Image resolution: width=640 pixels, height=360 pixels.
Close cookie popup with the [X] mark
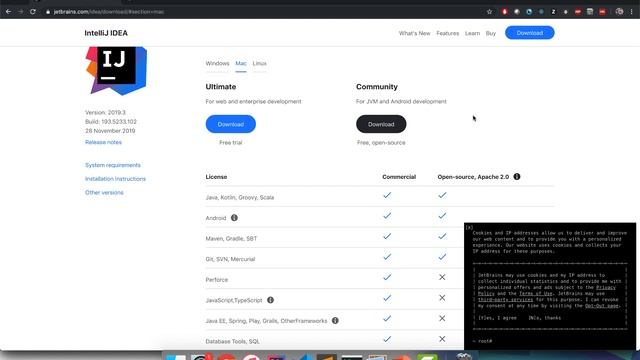coord(469,227)
